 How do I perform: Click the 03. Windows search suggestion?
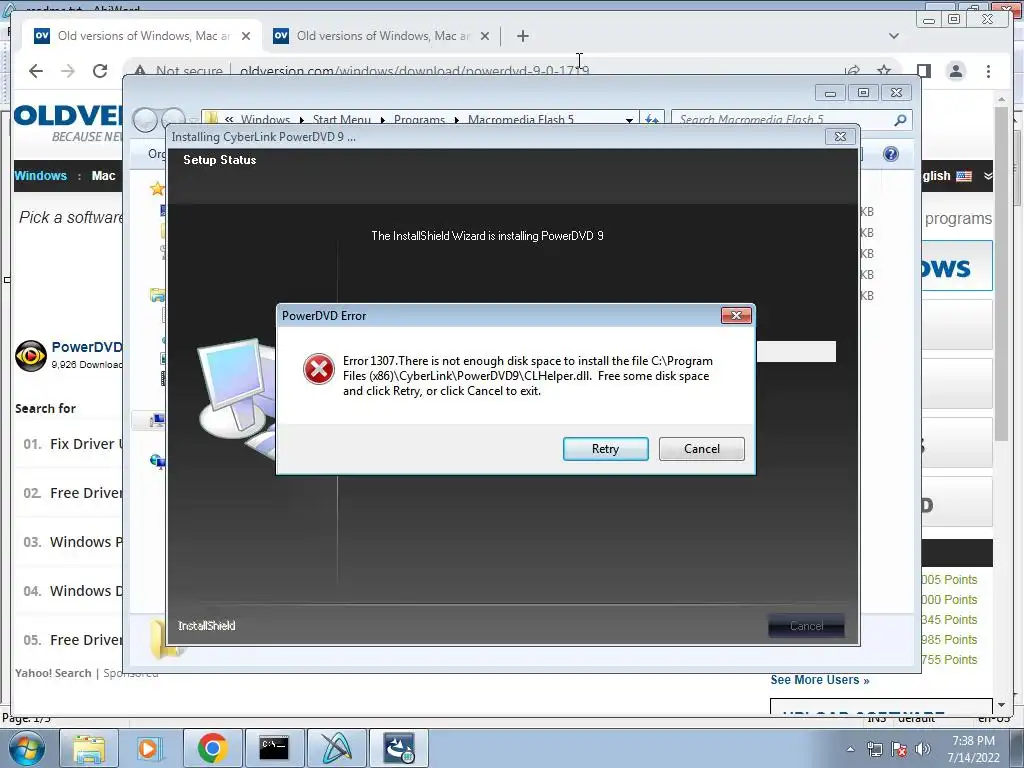72,542
